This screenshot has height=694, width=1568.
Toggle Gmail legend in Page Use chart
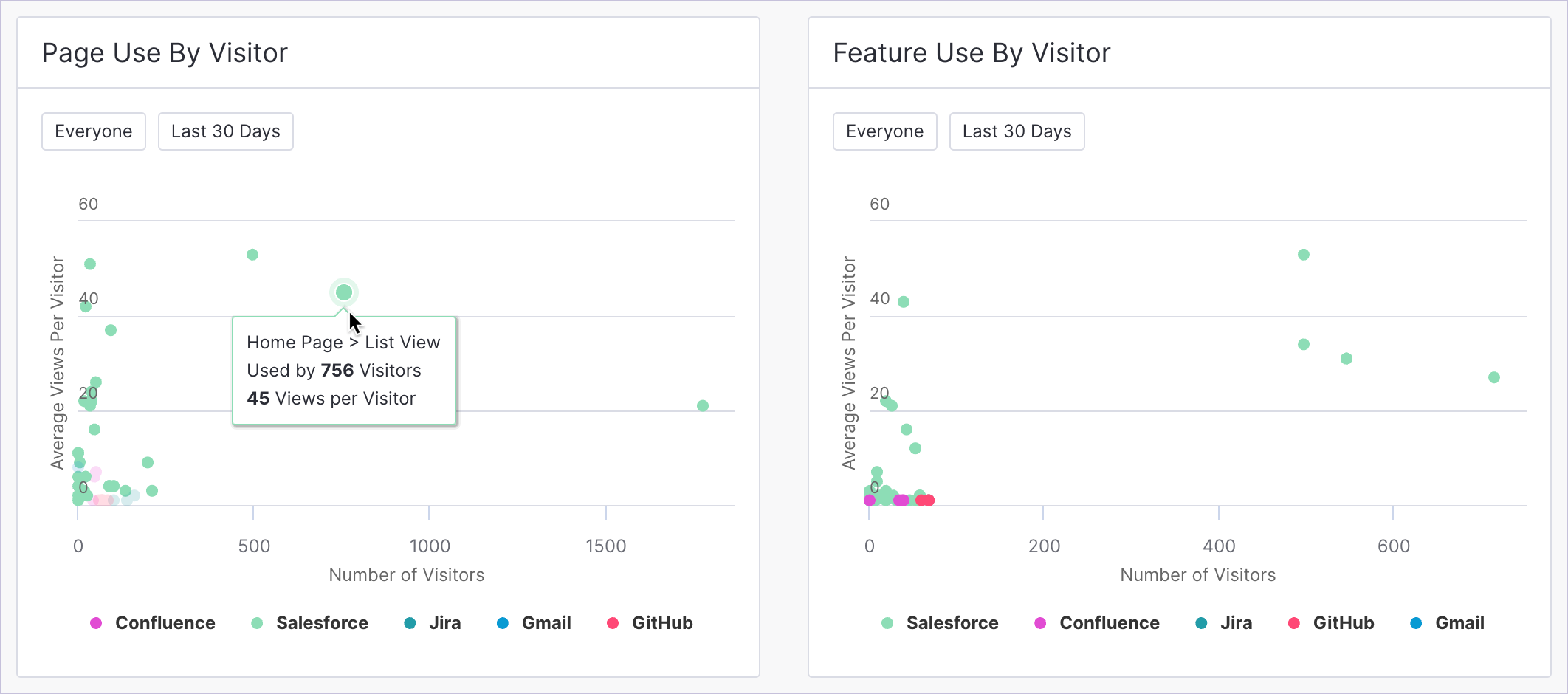point(534,623)
